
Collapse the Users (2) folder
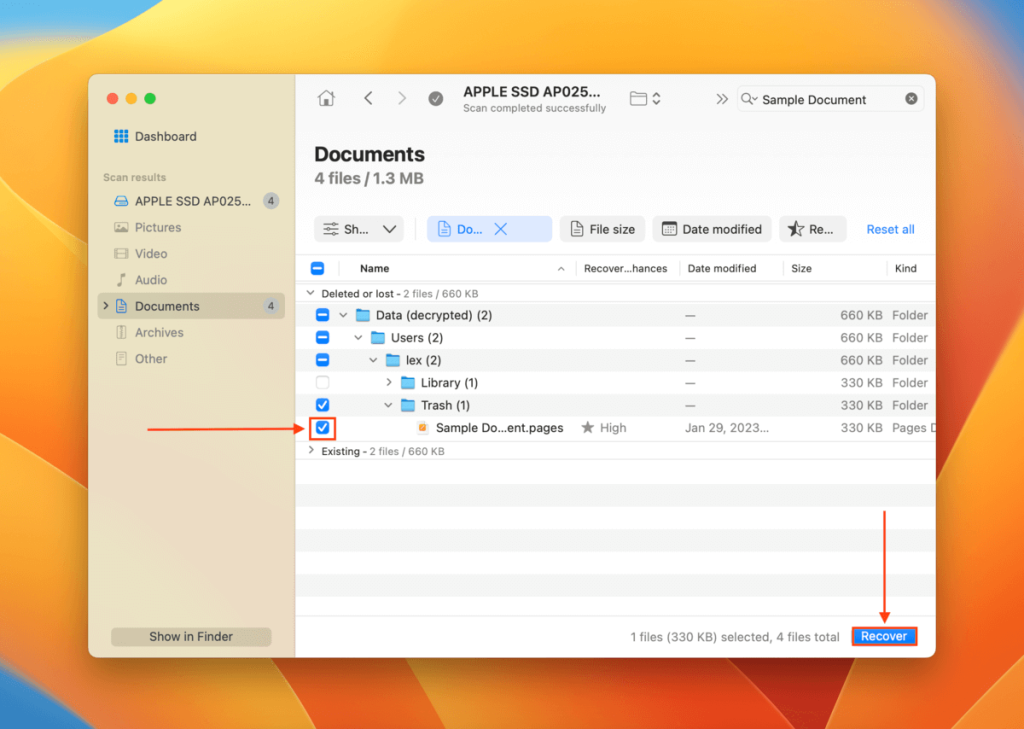pos(358,337)
